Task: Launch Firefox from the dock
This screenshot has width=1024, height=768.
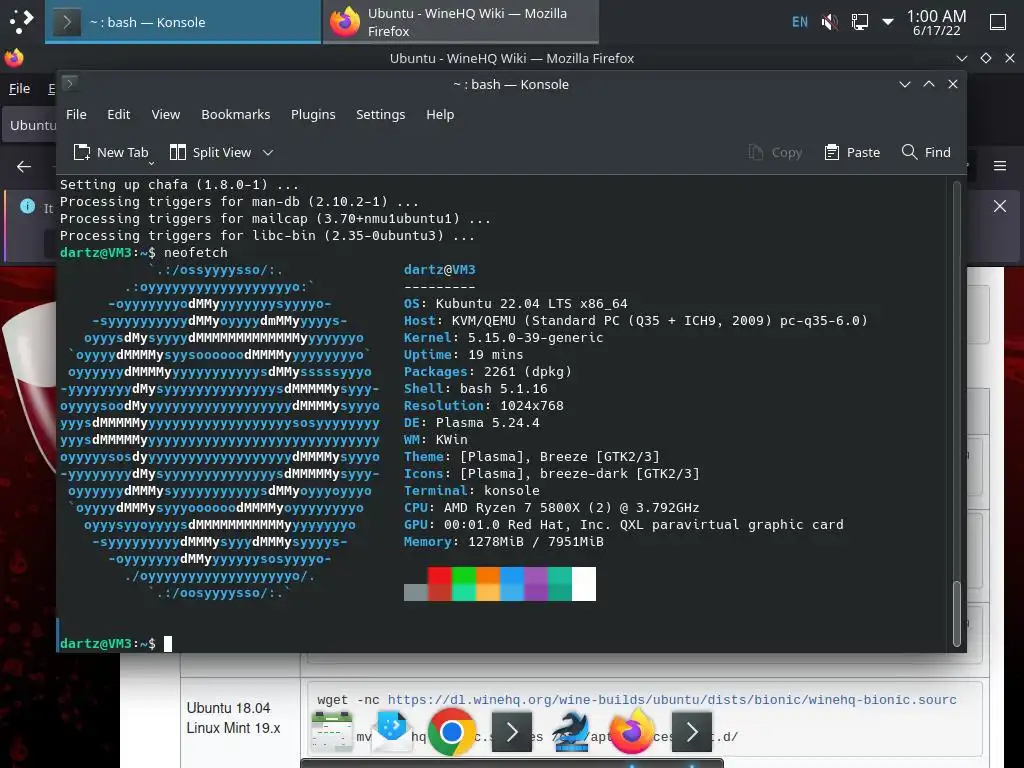Action: point(632,732)
